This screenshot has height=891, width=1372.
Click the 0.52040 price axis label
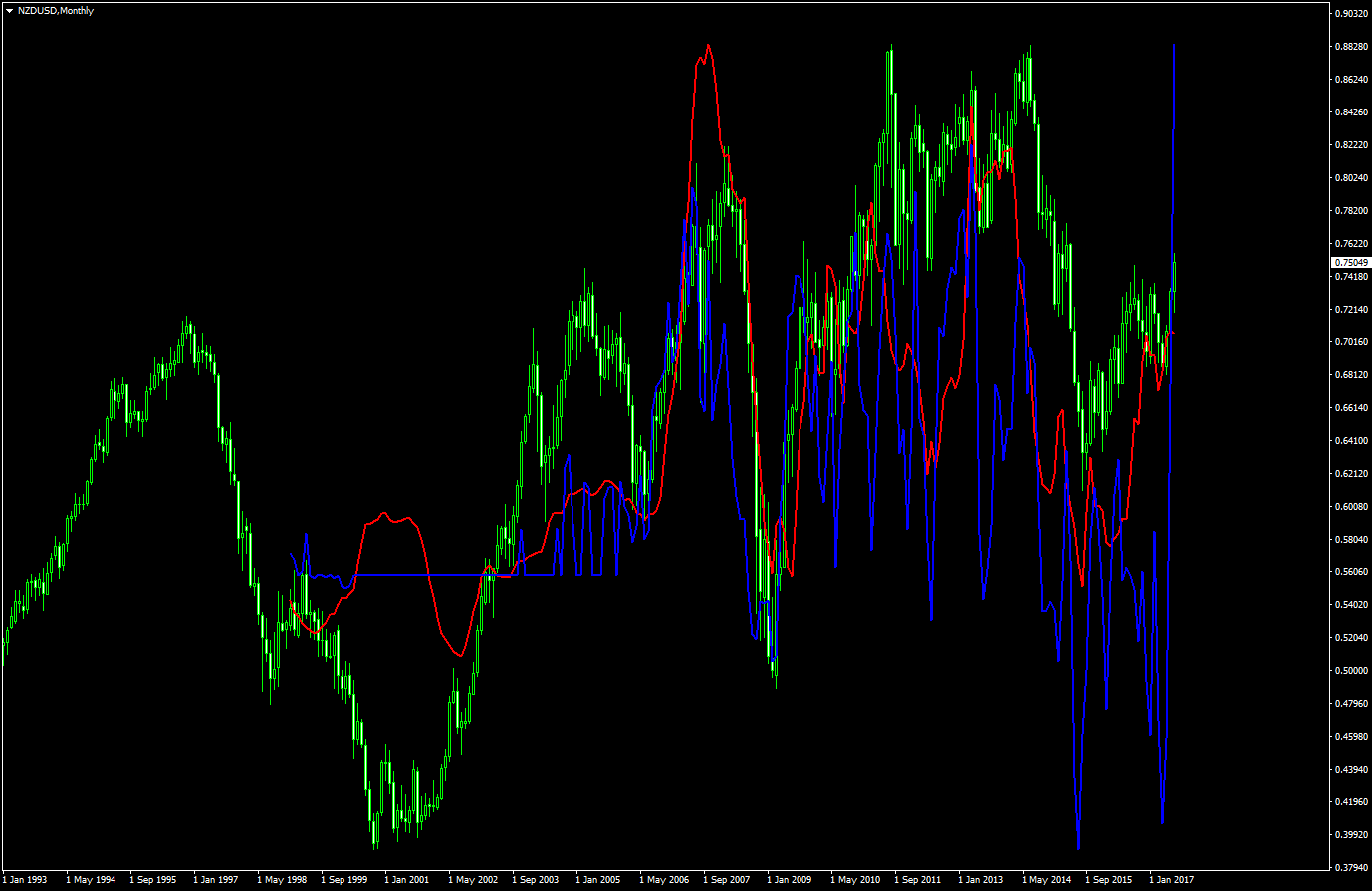(x=1351, y=638)
